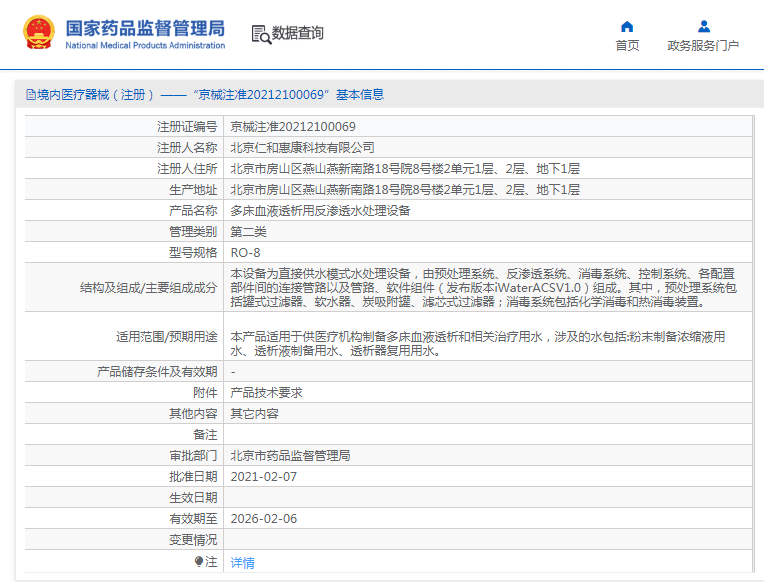This screenshot has height=582, width=764.
Task: Click the intended use description text
Action: coord(478,344)
